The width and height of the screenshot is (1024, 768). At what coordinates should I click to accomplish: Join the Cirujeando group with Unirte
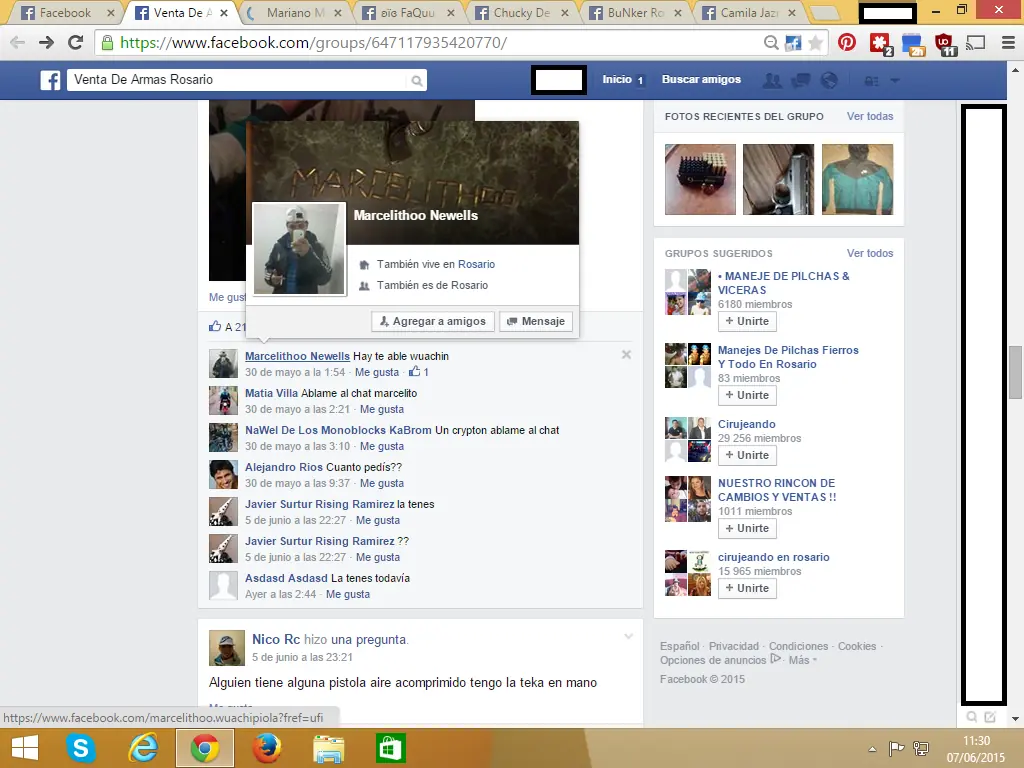pos(747,455)
